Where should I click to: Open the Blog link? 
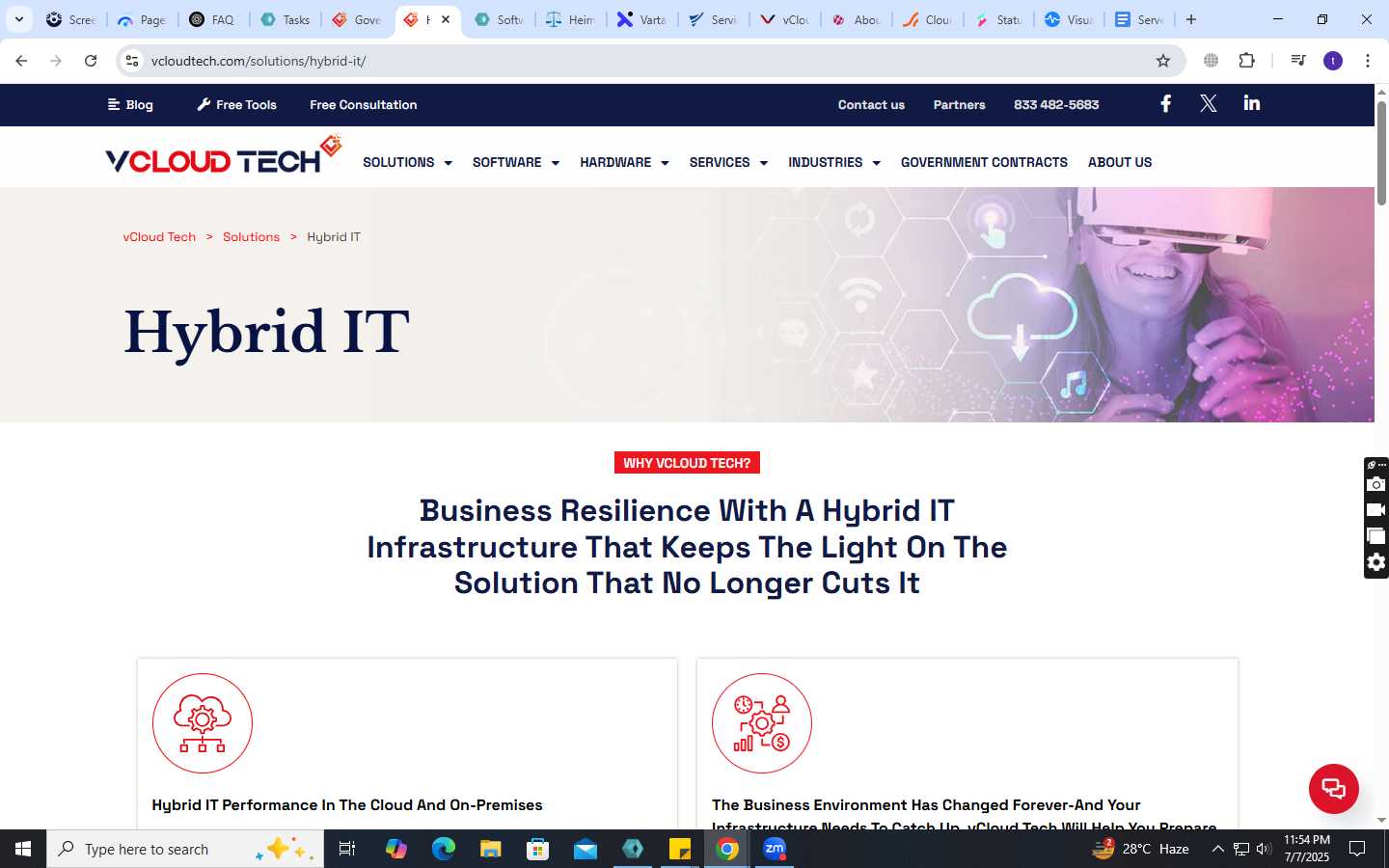pos(130,104)
